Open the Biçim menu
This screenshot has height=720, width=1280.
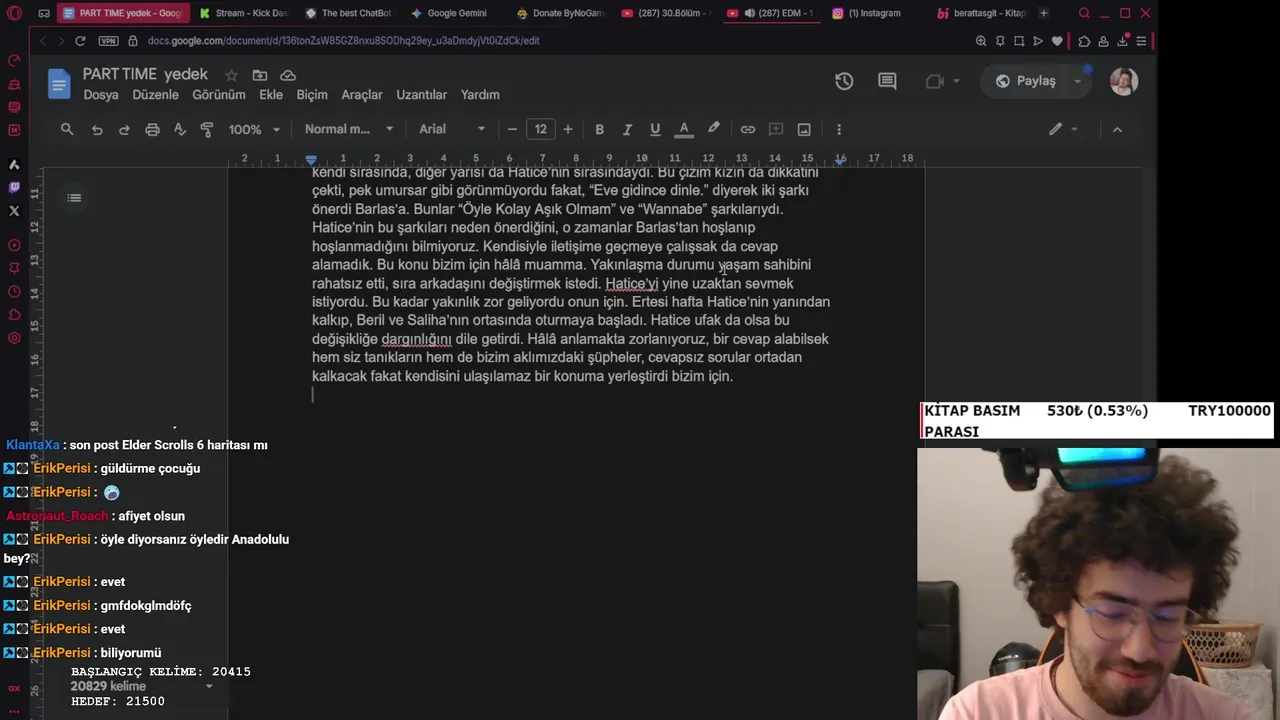[x=312, y=95]
